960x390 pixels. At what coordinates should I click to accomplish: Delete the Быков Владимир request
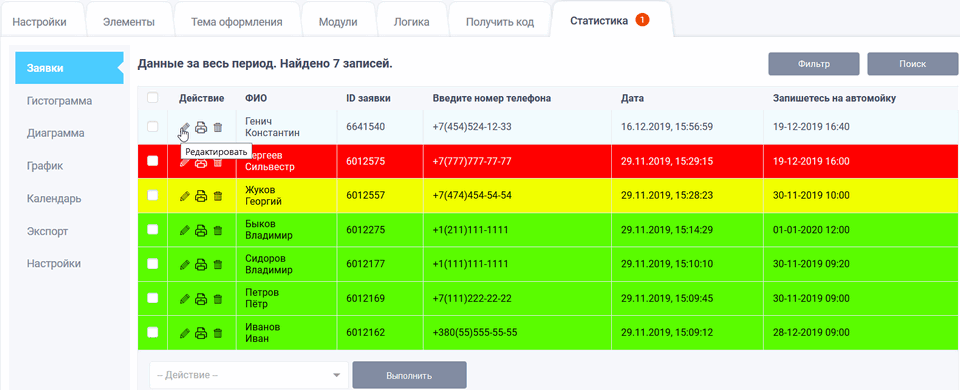click(x=218, y=231)
